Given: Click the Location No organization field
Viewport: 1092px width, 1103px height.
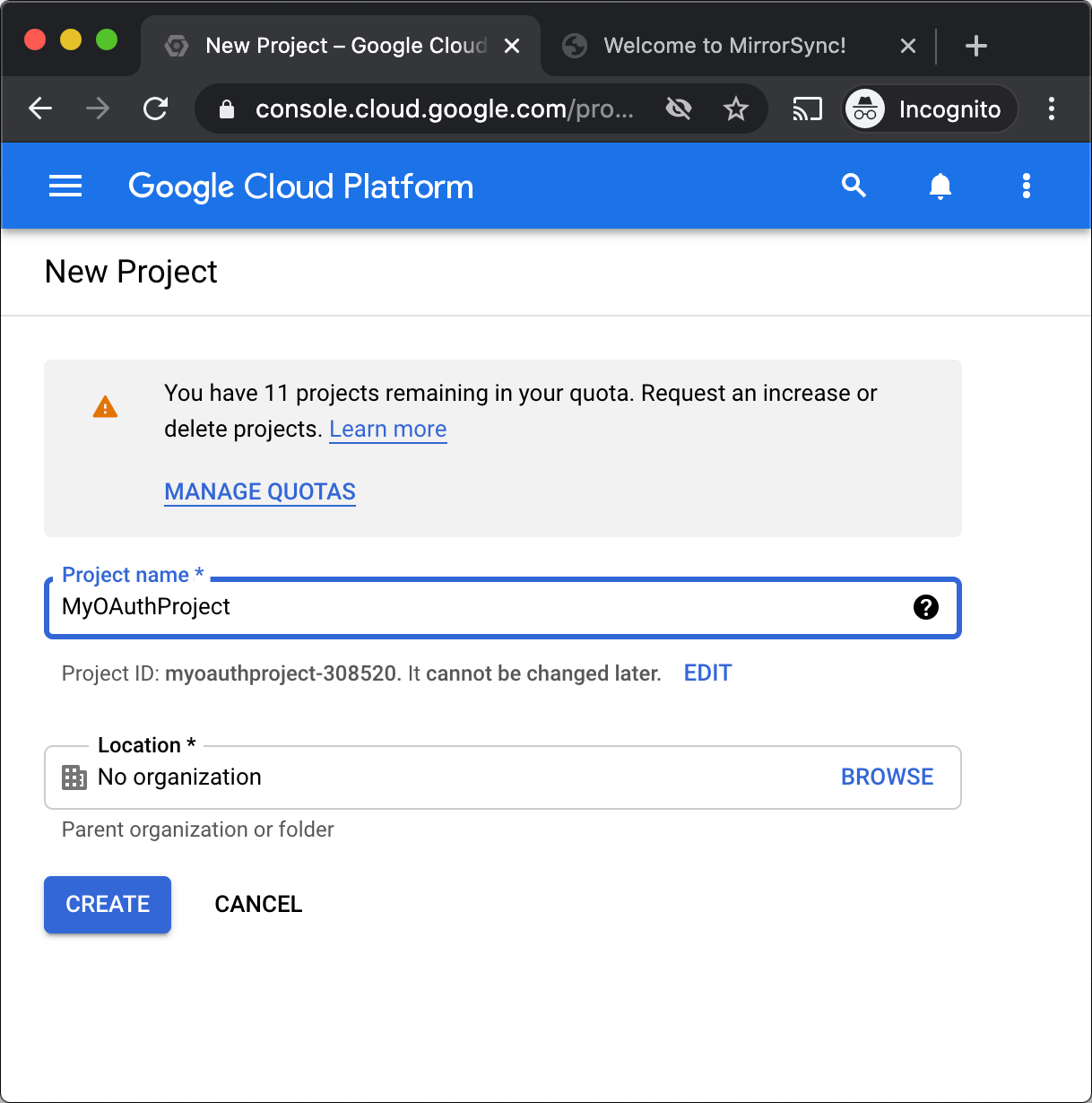Looking at the screenshot, I should click(x=503, y=777).
